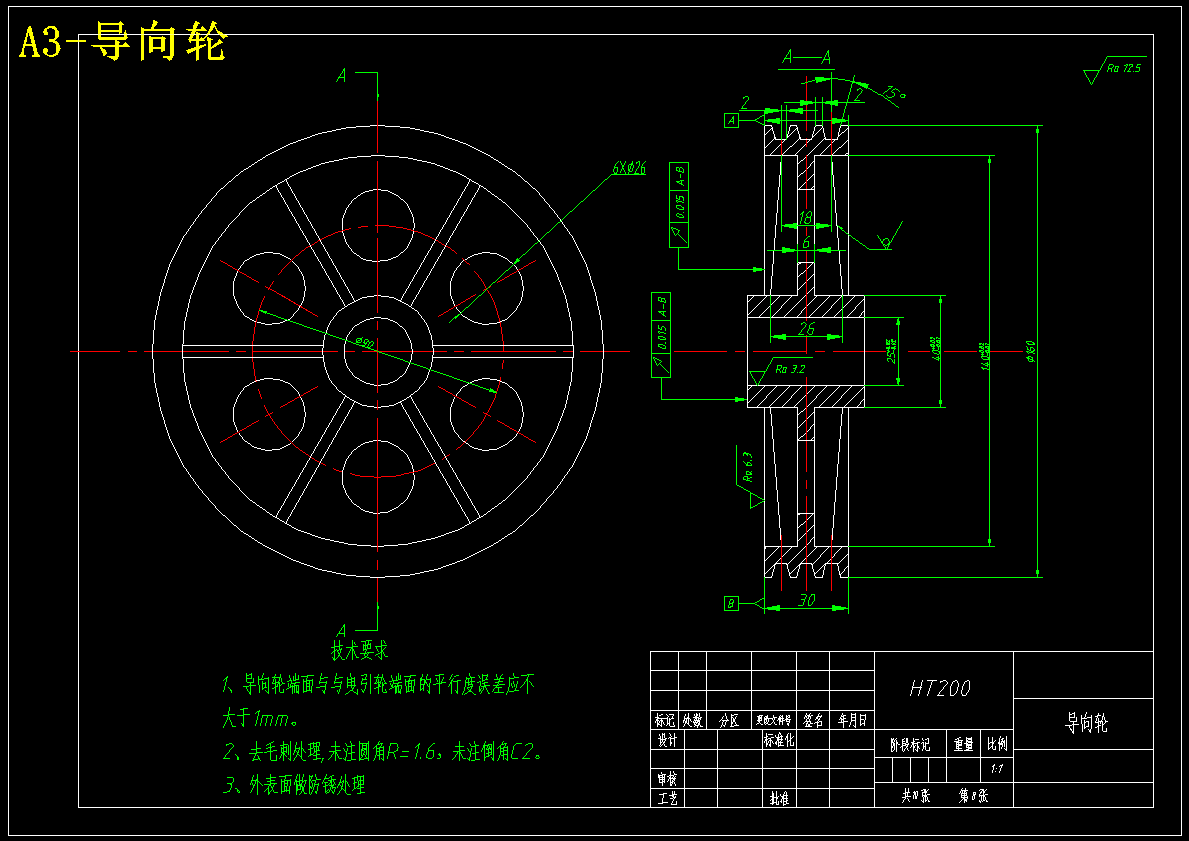Select the '6' web thickness dimension
Viewport: 1189px width, 841px height.
(806, 242)
